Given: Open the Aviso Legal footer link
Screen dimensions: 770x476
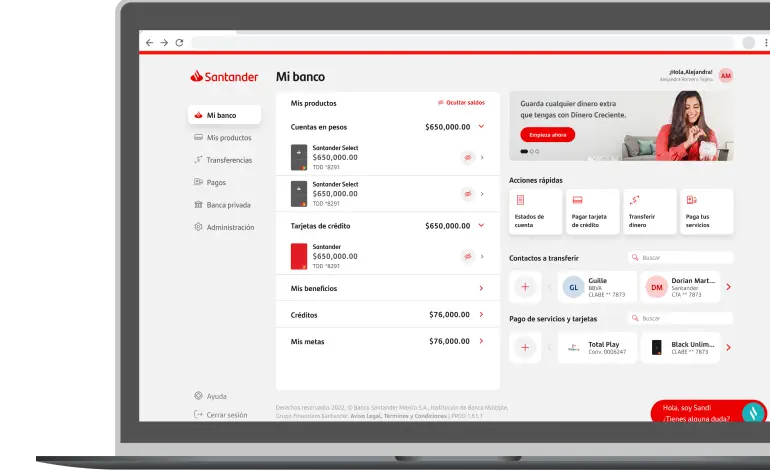Looking at the screenshot, I should pyautogui.click(x=365, y=416).
